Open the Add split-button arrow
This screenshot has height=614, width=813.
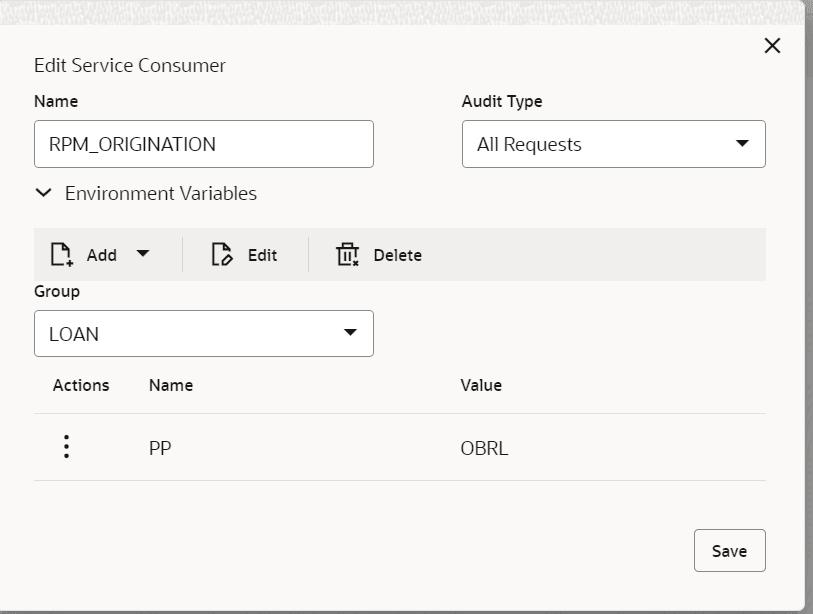click(143, 254)
